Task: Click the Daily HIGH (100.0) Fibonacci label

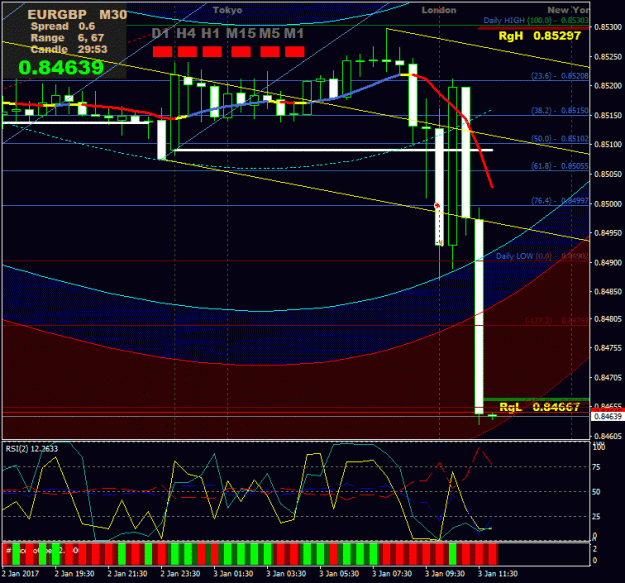Action: point(536,20)
